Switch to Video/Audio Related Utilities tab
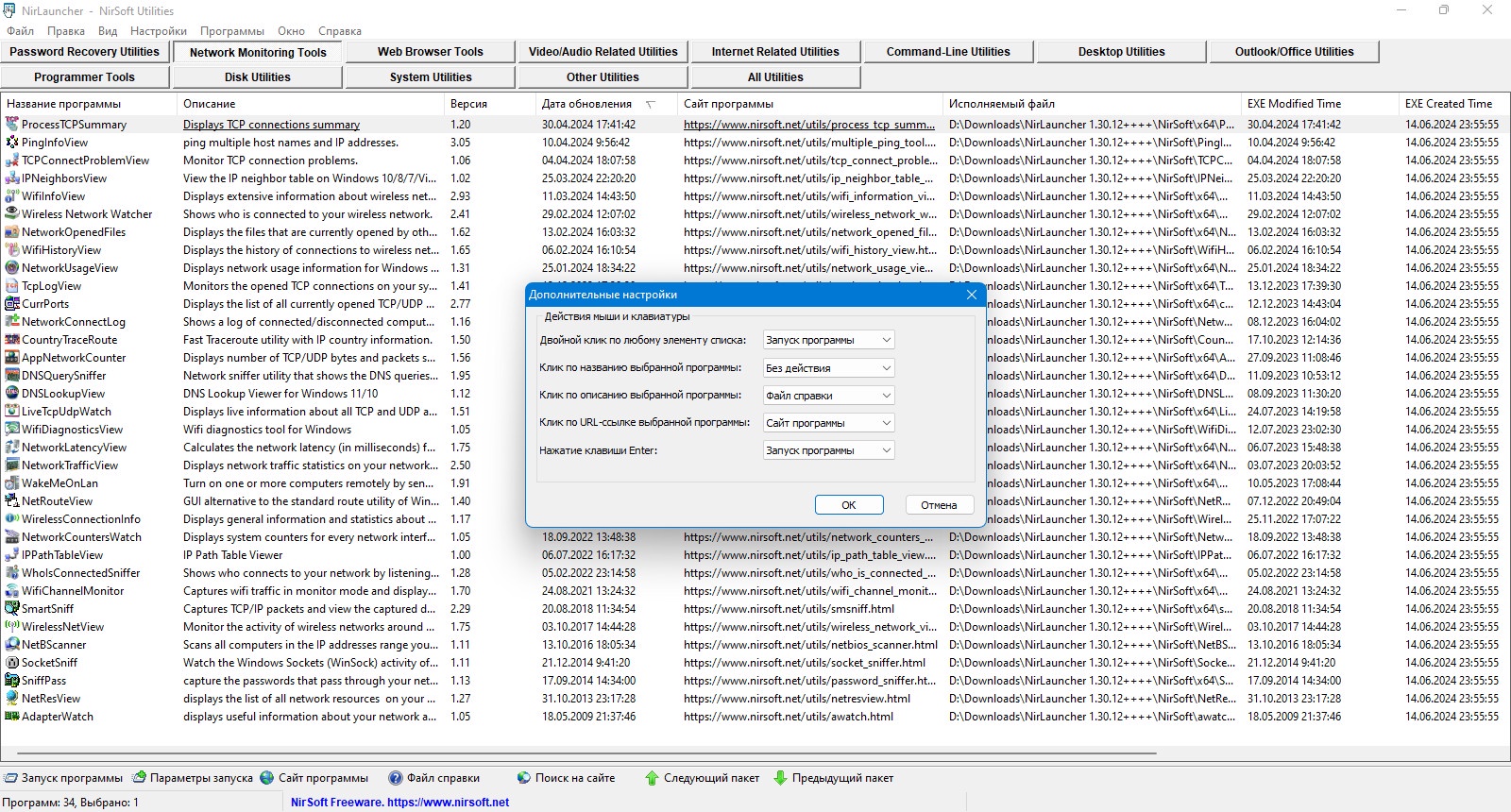This screenshot has height=812, width=1511. (x=603, y=52)
